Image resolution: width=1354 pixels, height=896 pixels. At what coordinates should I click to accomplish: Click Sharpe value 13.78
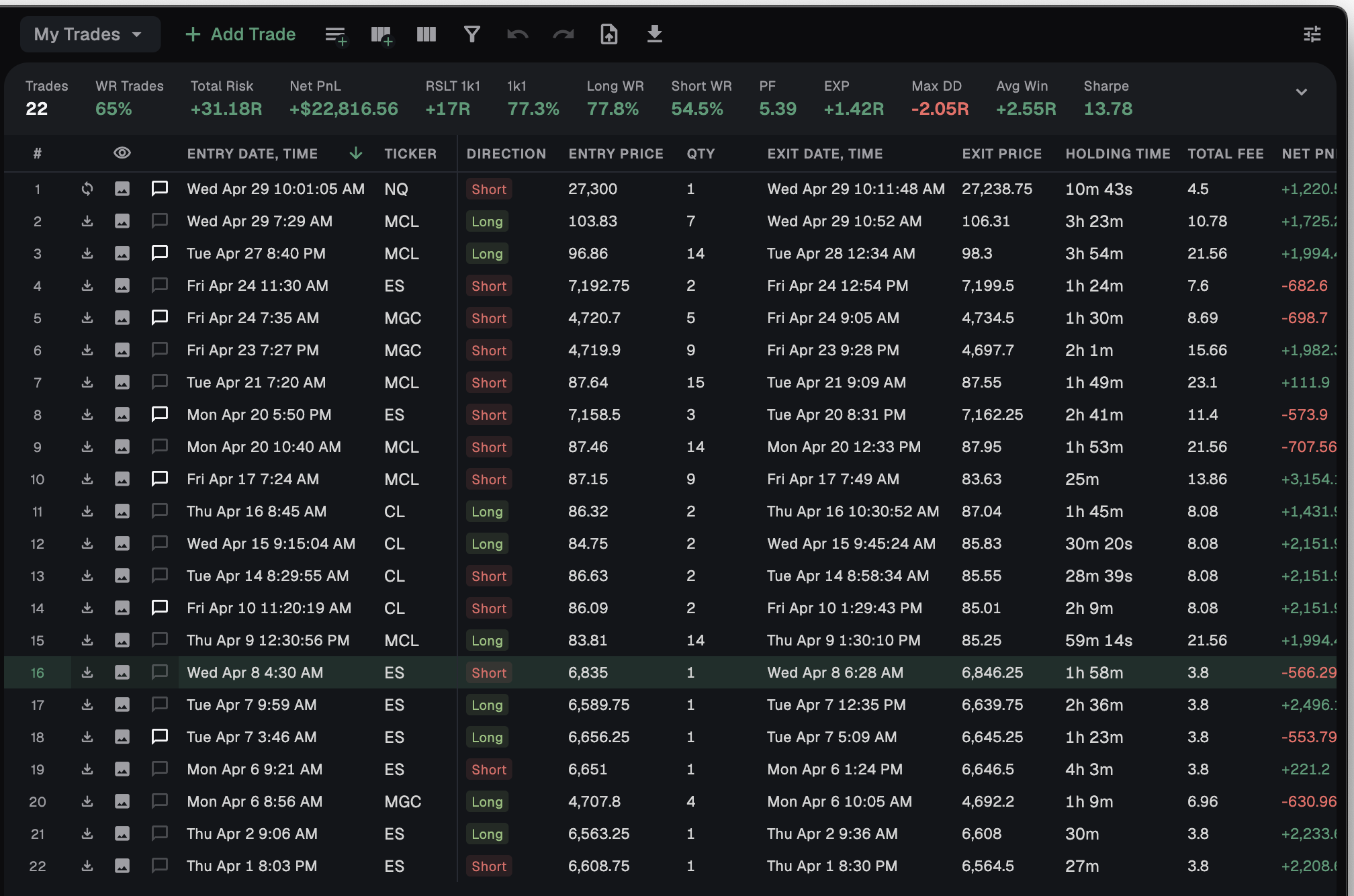[1108, 109]
